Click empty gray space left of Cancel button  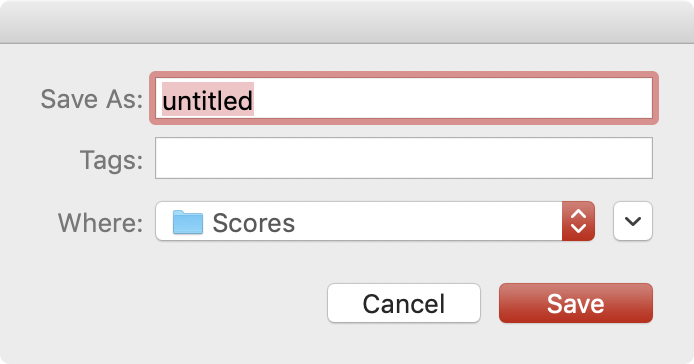click(x=164, y=303)
